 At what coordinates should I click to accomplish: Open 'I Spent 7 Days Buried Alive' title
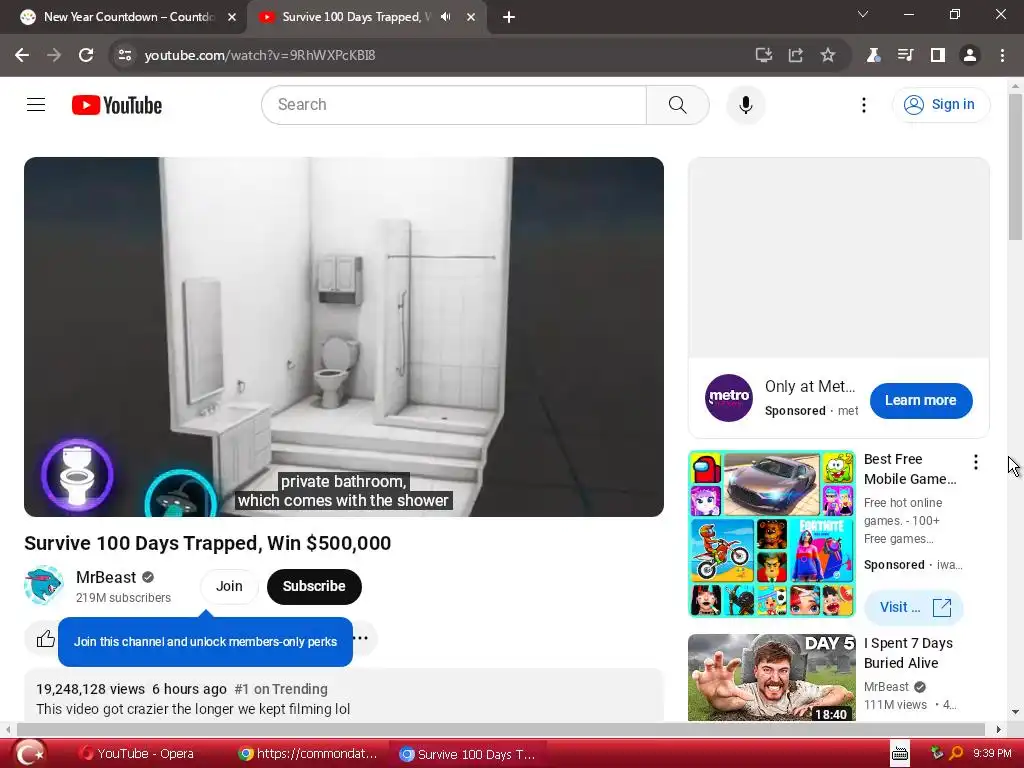[908, 653]
